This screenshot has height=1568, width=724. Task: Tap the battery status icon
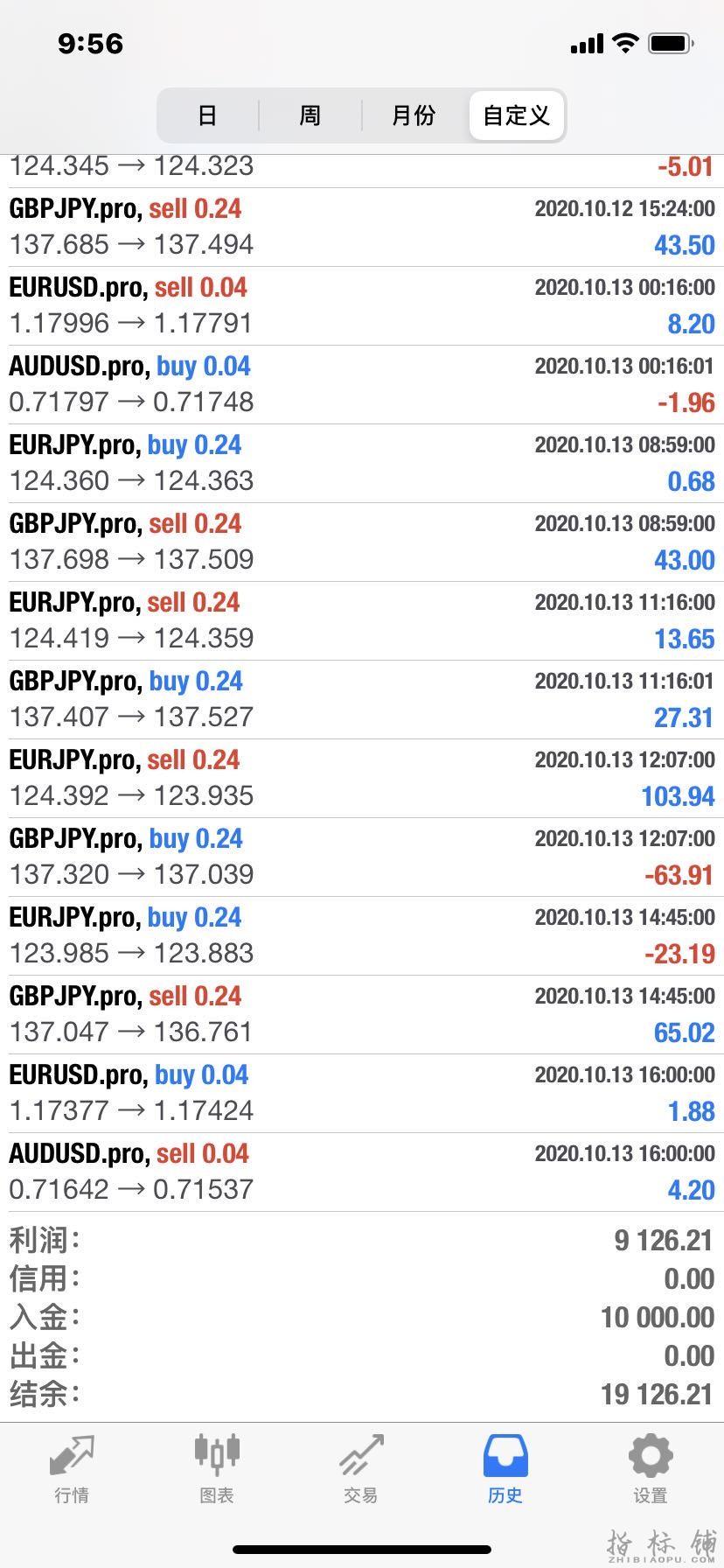(672, 43)
